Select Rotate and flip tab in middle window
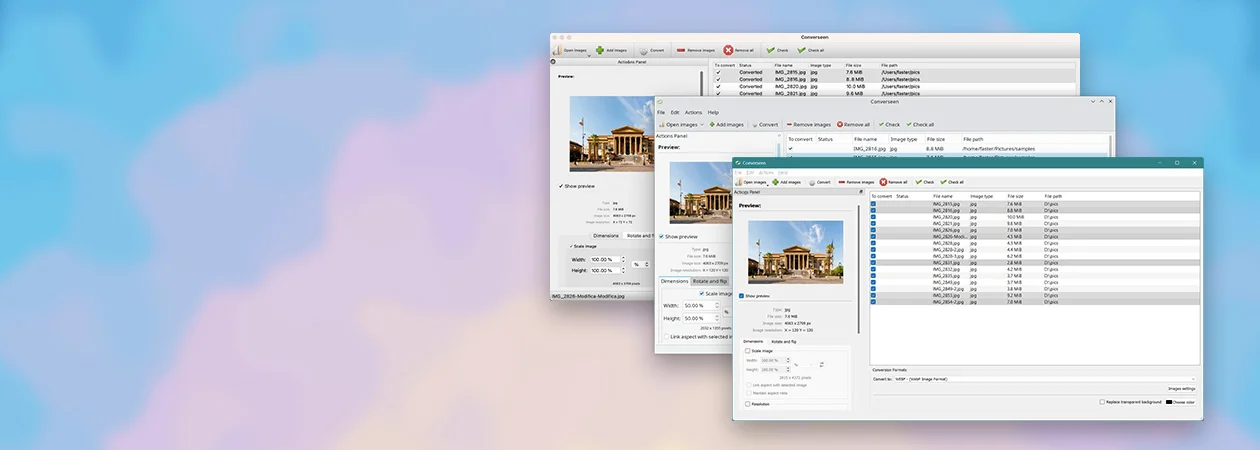Image resolution: width=1260 pixels, height=450 pixels. click(711, 281)
